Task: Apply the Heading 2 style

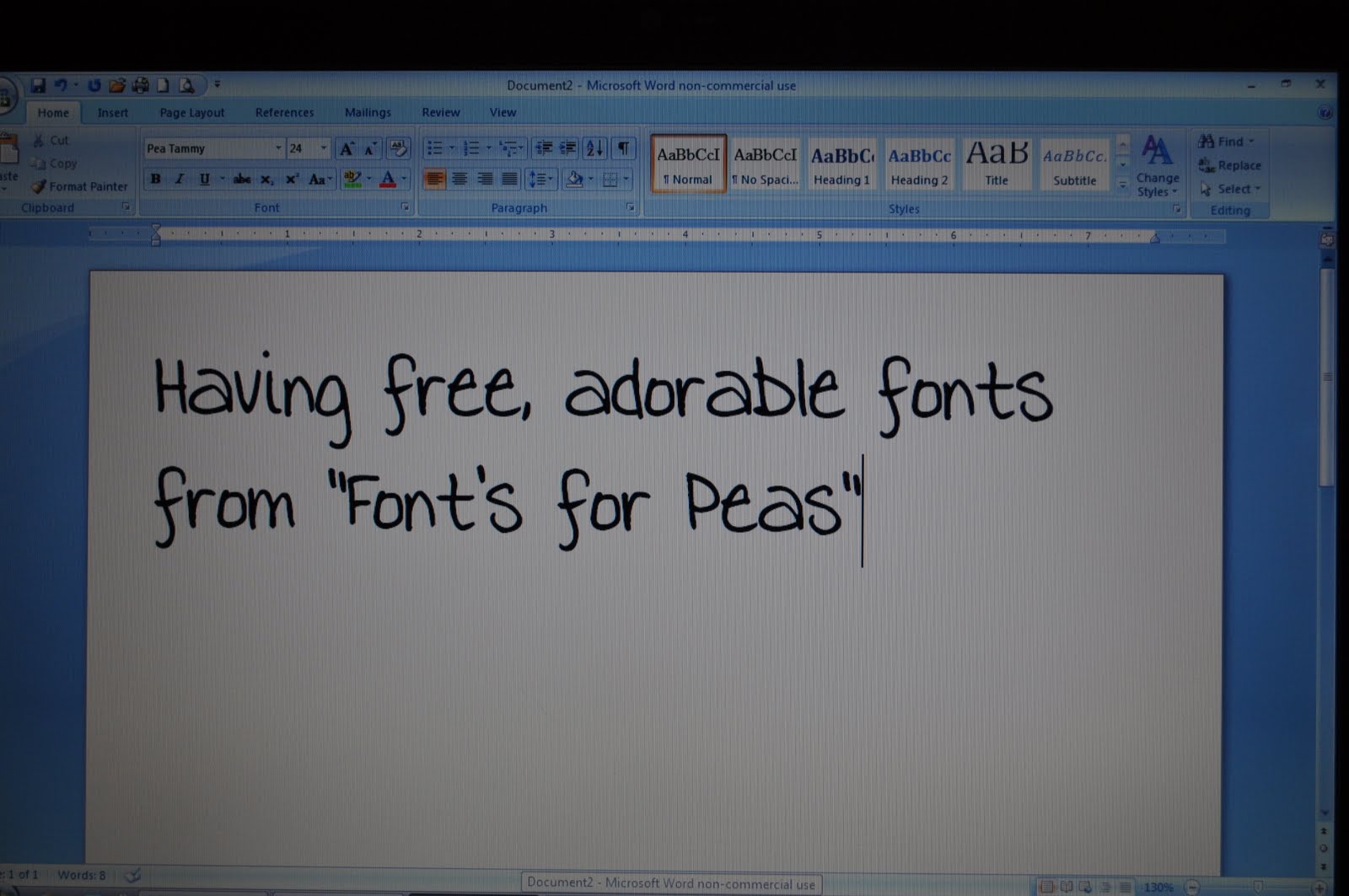Action: click(x=919, y=165)
